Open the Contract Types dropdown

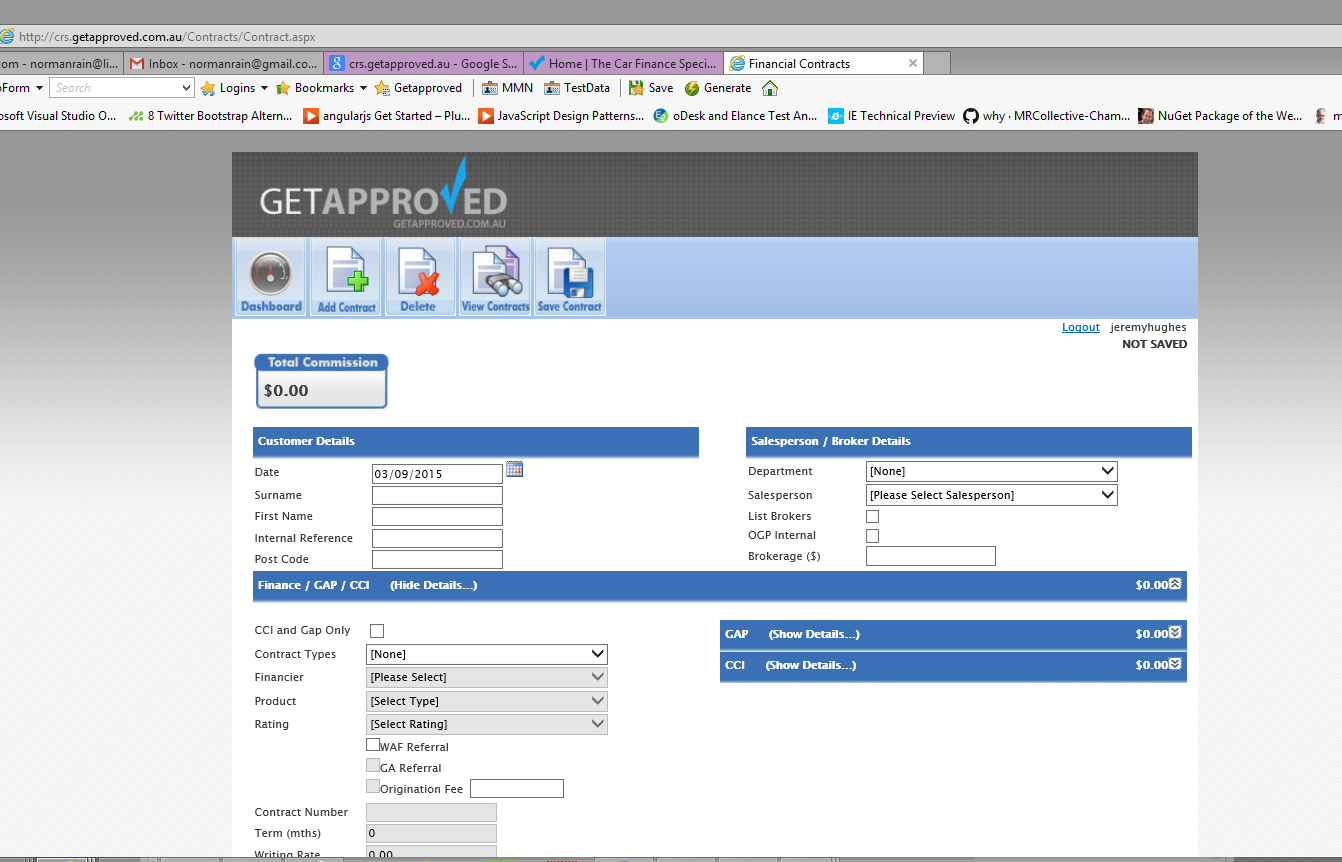coord(488,654)
